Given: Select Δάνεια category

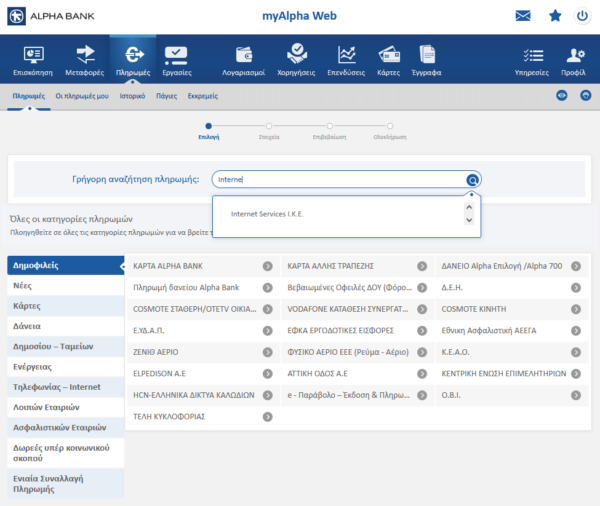Looking at the screenshot, I should 66,326.
